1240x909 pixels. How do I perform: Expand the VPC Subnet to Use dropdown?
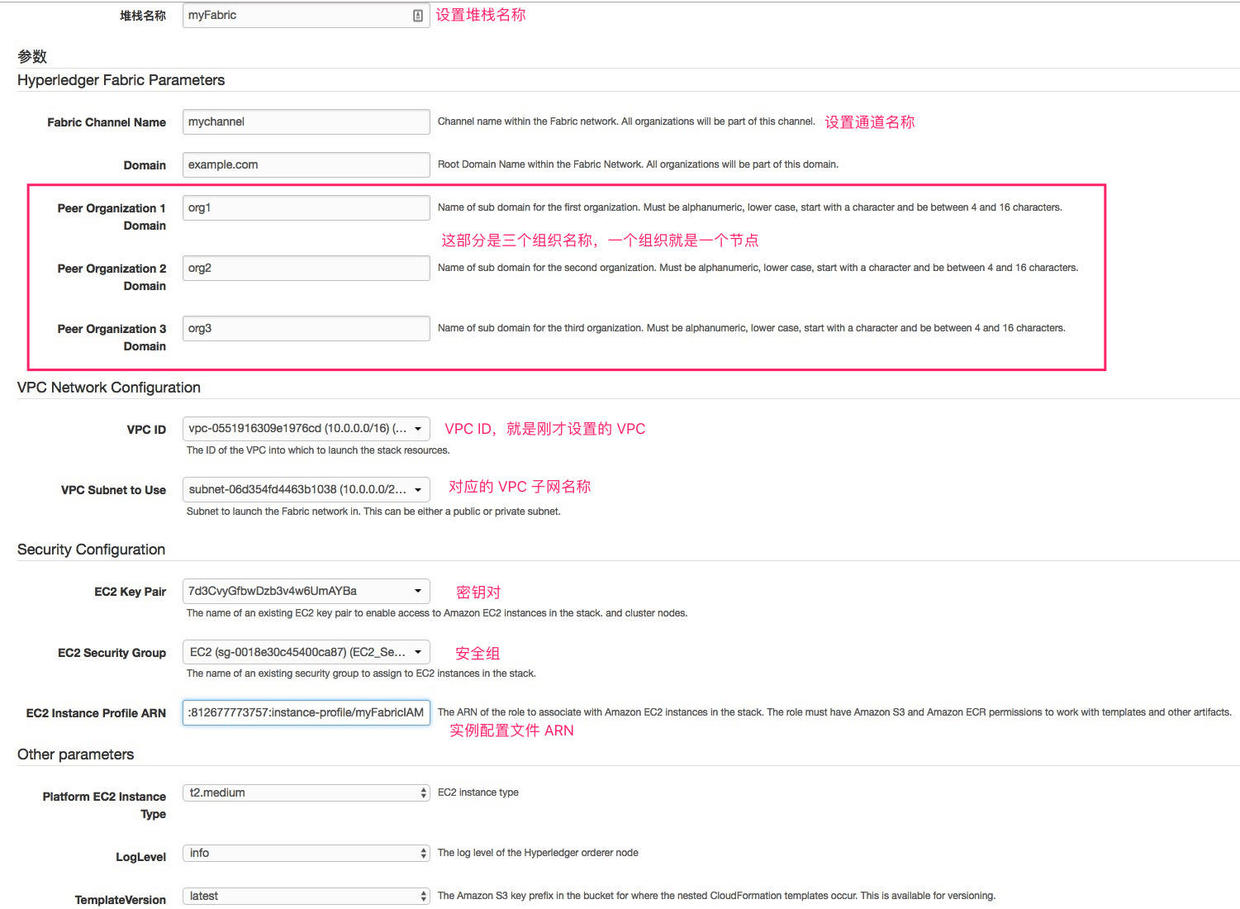coord(306,490)
